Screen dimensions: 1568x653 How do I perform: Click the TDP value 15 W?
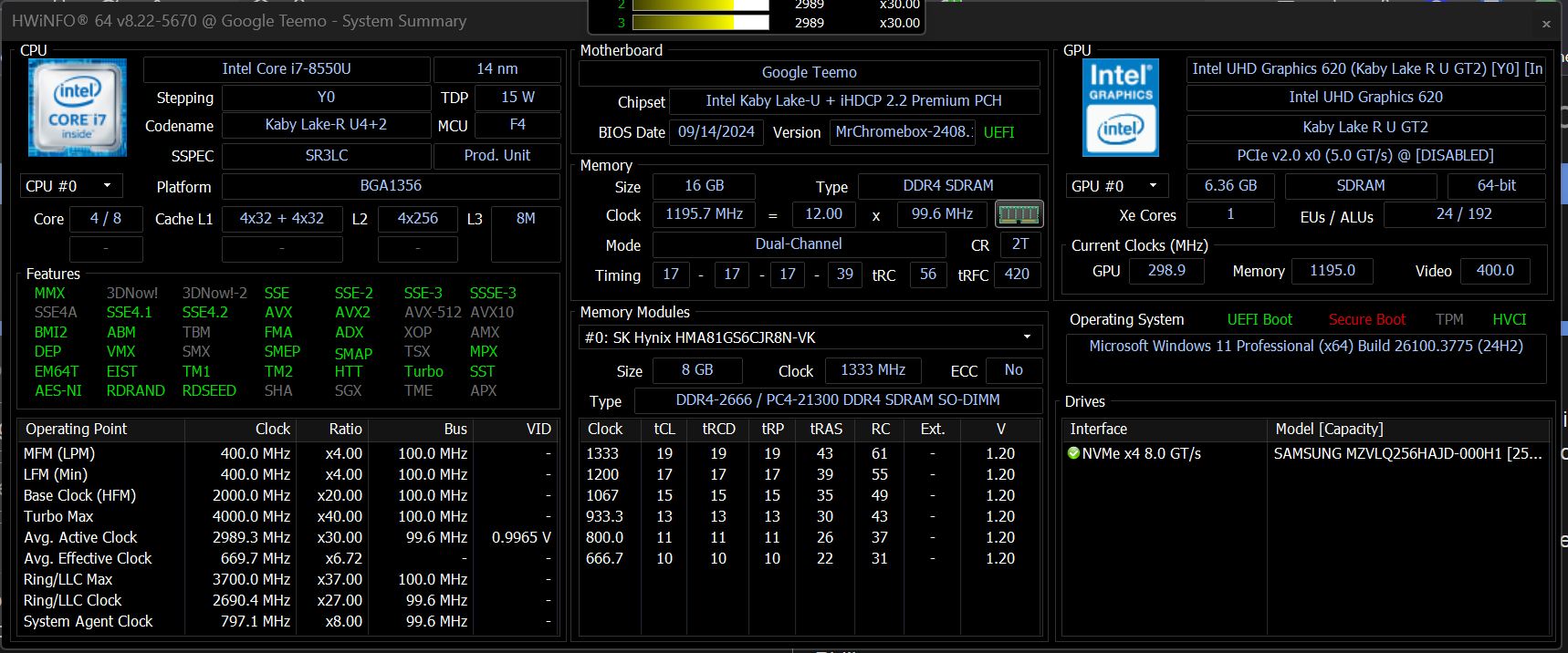tap(518, 97)
